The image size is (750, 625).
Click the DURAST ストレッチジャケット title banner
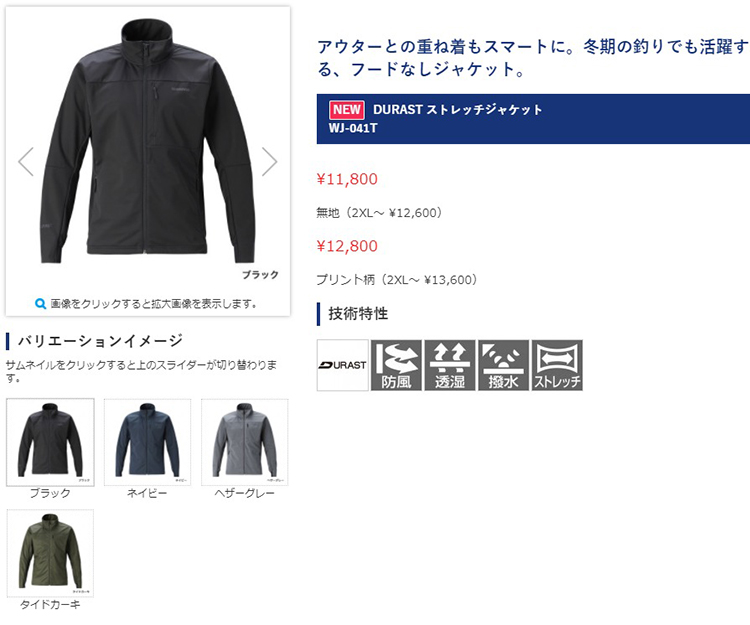tap(533, 119)
